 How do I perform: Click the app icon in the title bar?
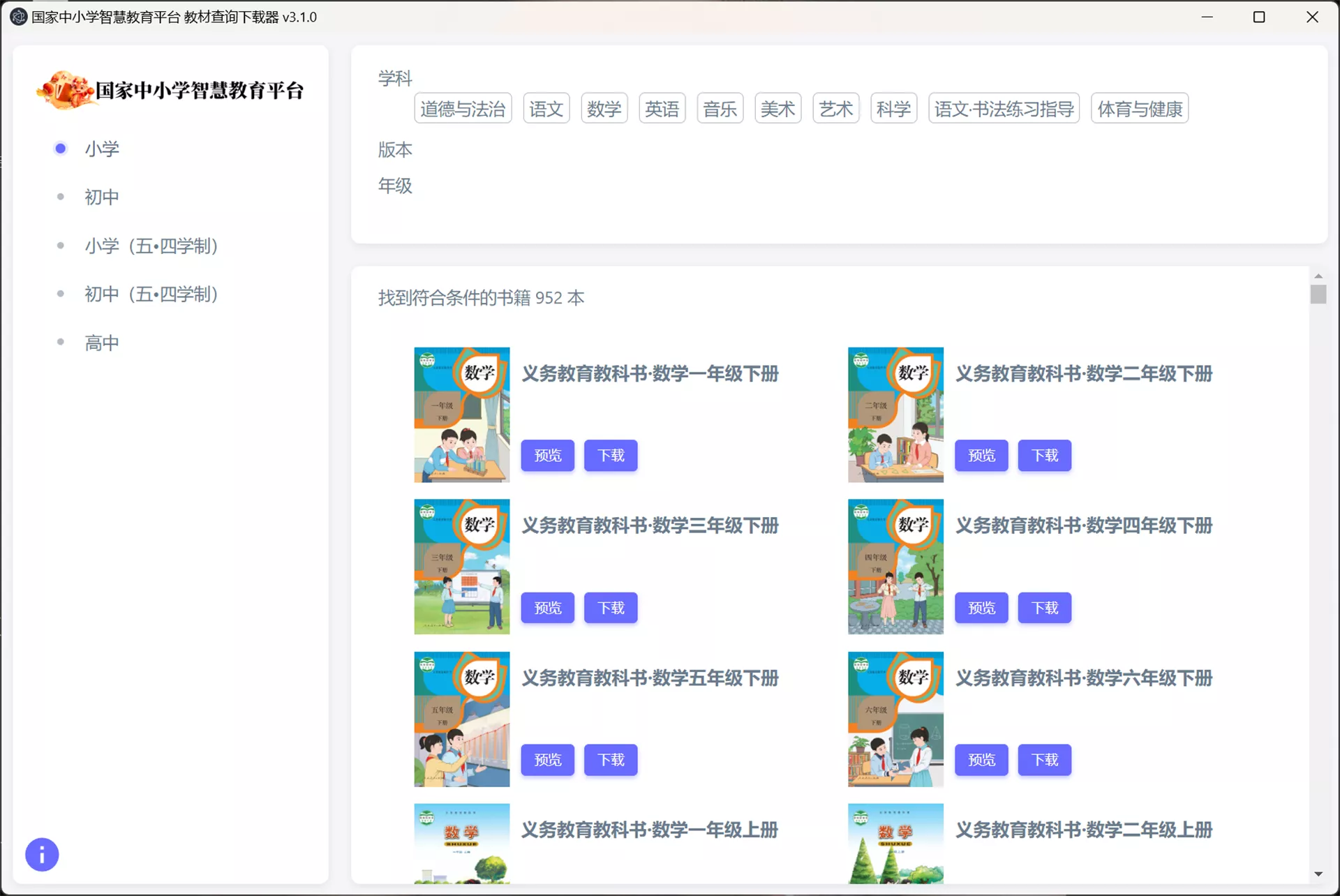coord(18,16)
